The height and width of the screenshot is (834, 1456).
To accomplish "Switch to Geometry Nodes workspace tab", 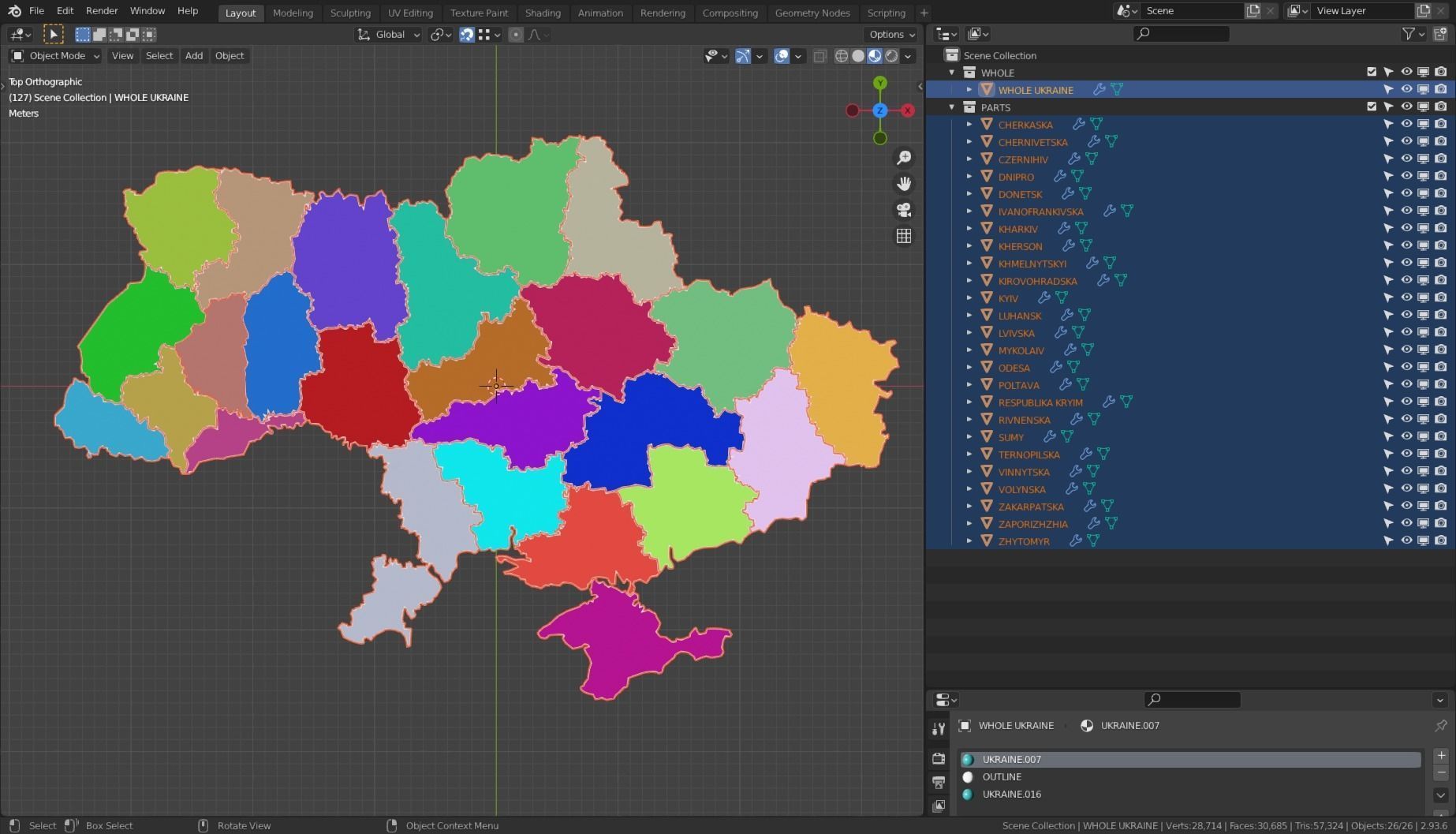I will point(812,13).
